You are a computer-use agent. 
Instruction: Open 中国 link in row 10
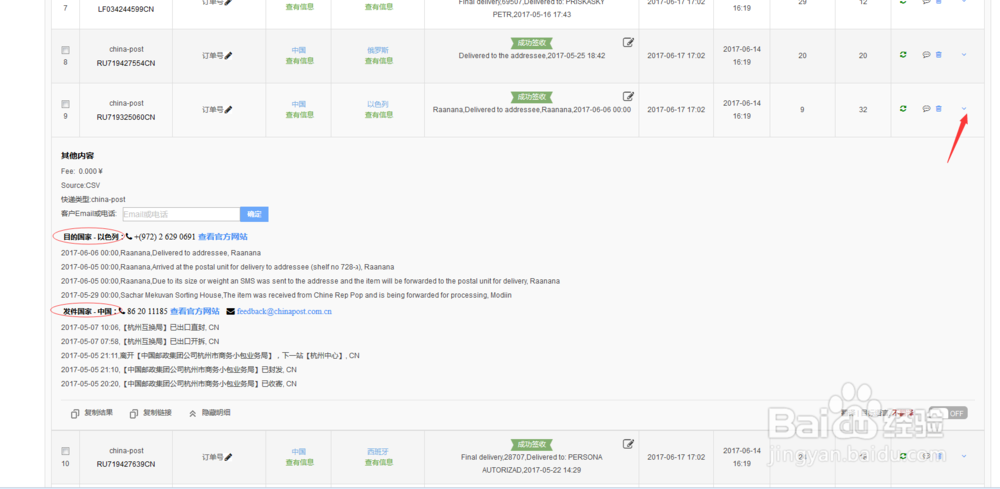pyautogui.click(x=298, y=451)
